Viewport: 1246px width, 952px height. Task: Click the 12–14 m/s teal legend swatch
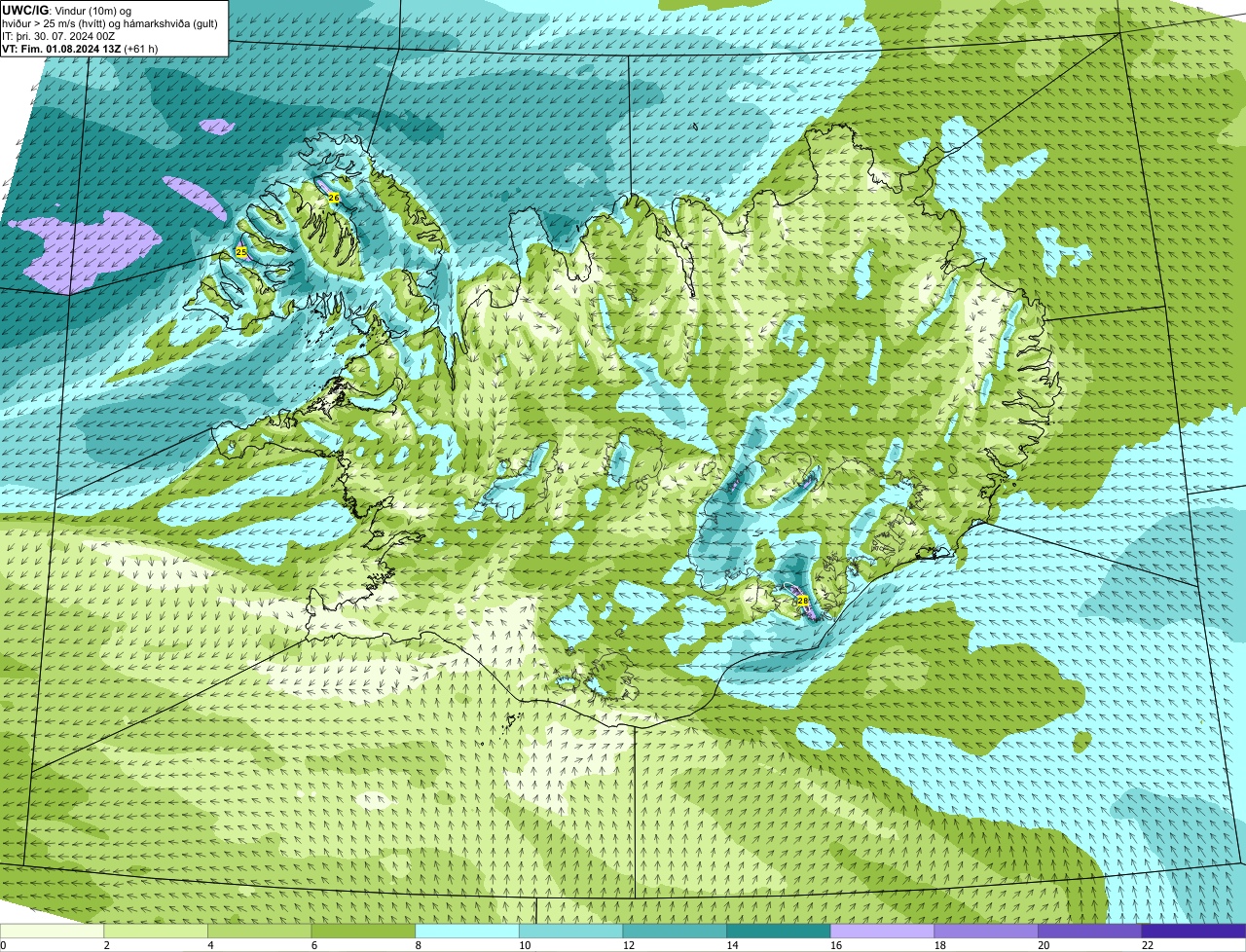675,931
